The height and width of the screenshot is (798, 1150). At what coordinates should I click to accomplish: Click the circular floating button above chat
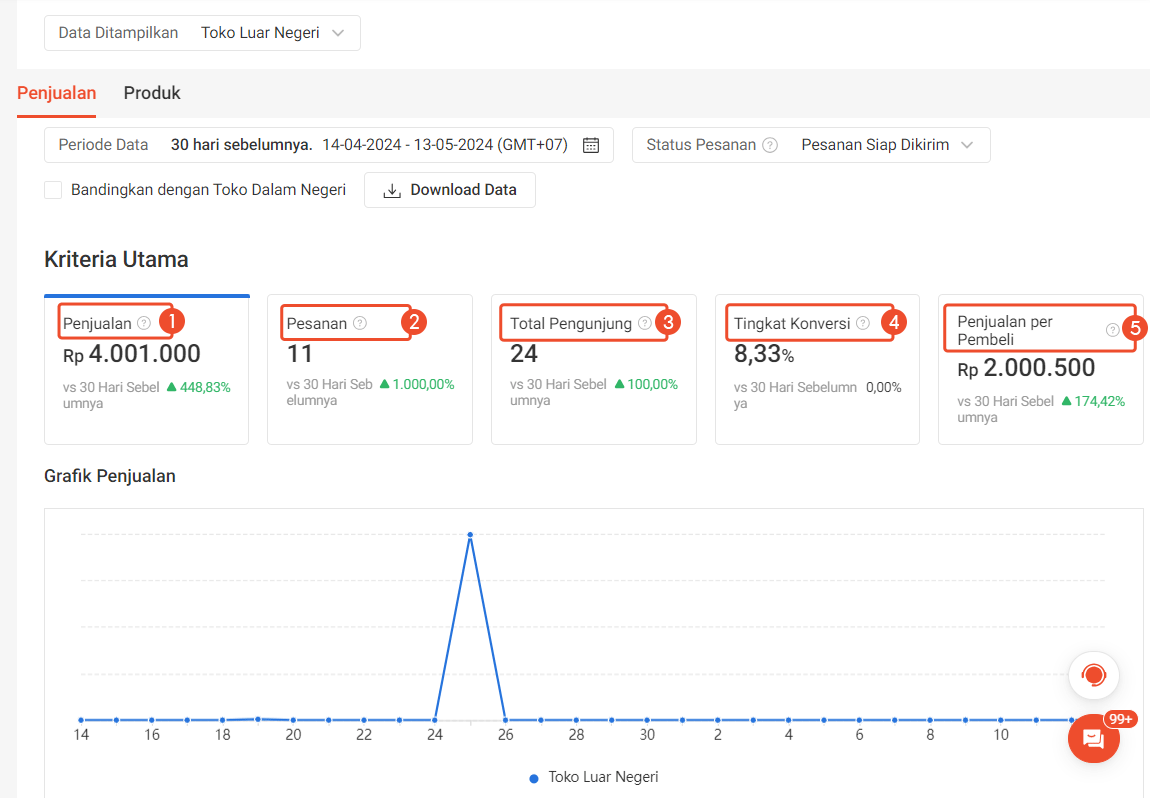coord(1093,675)
